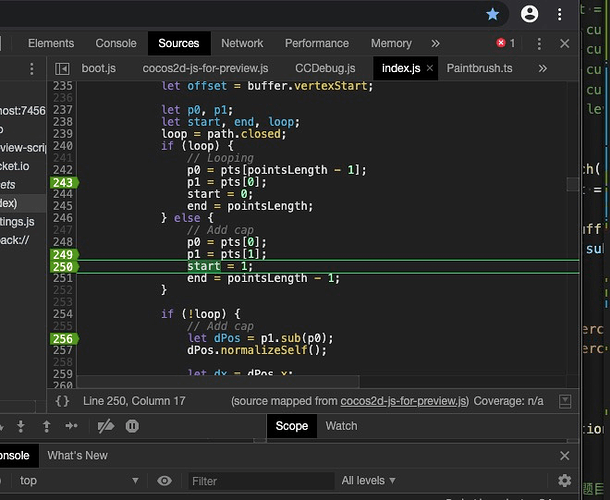Image resolution: width=610 pixels, height=500 pixels.
Task: Click the bookmark star icon
Action: [493, 14]
